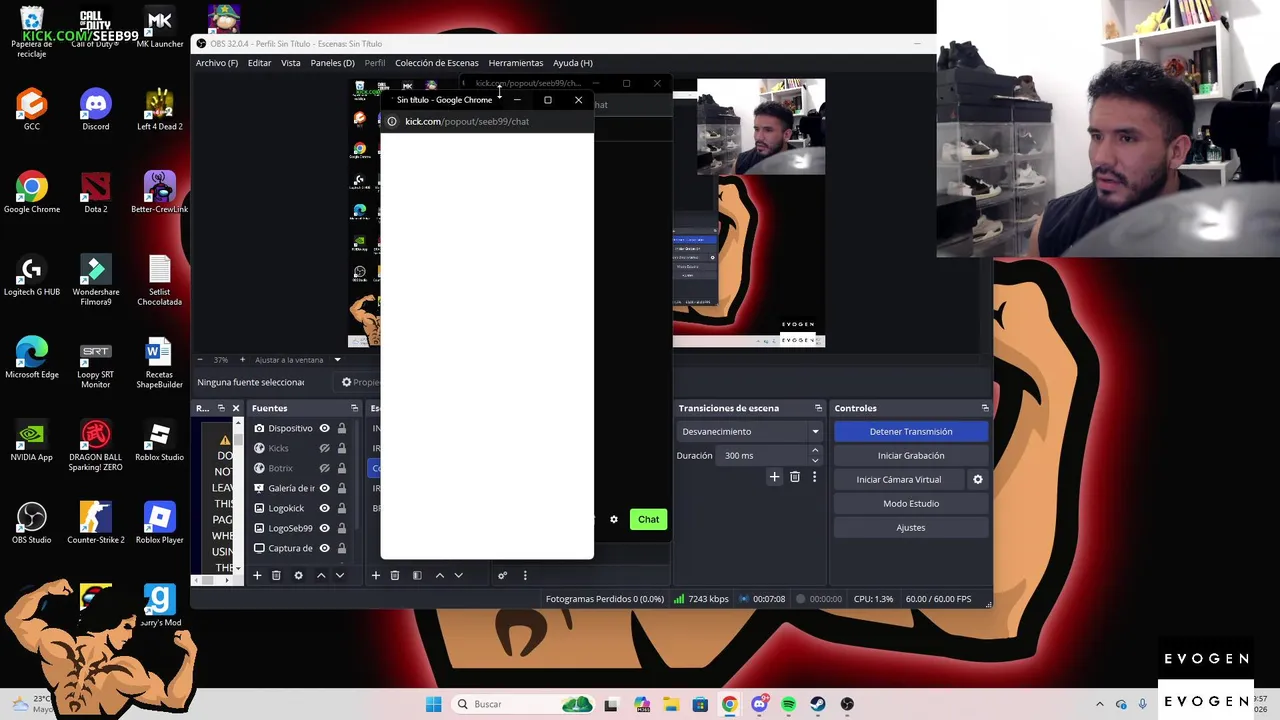Open scene filters icon in scenes toolbar
Screen dimensions: 1280x720
click(x=417, y=575)
